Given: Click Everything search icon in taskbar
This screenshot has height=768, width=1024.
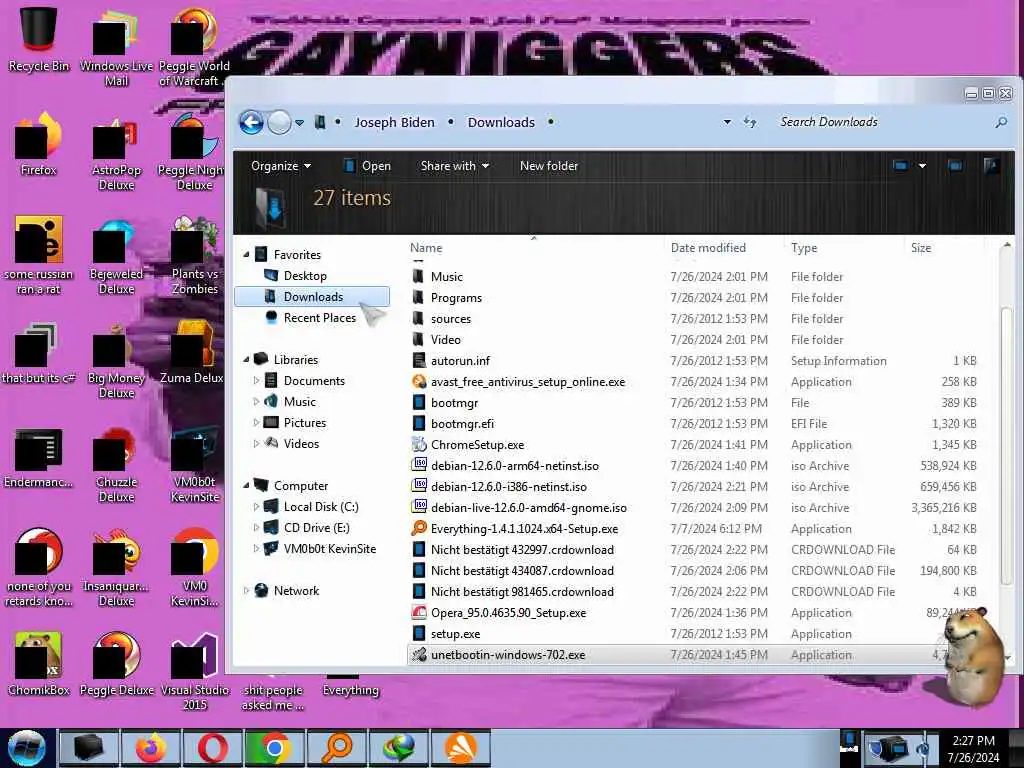Looking at the screenshot, I should click(336, 748).
